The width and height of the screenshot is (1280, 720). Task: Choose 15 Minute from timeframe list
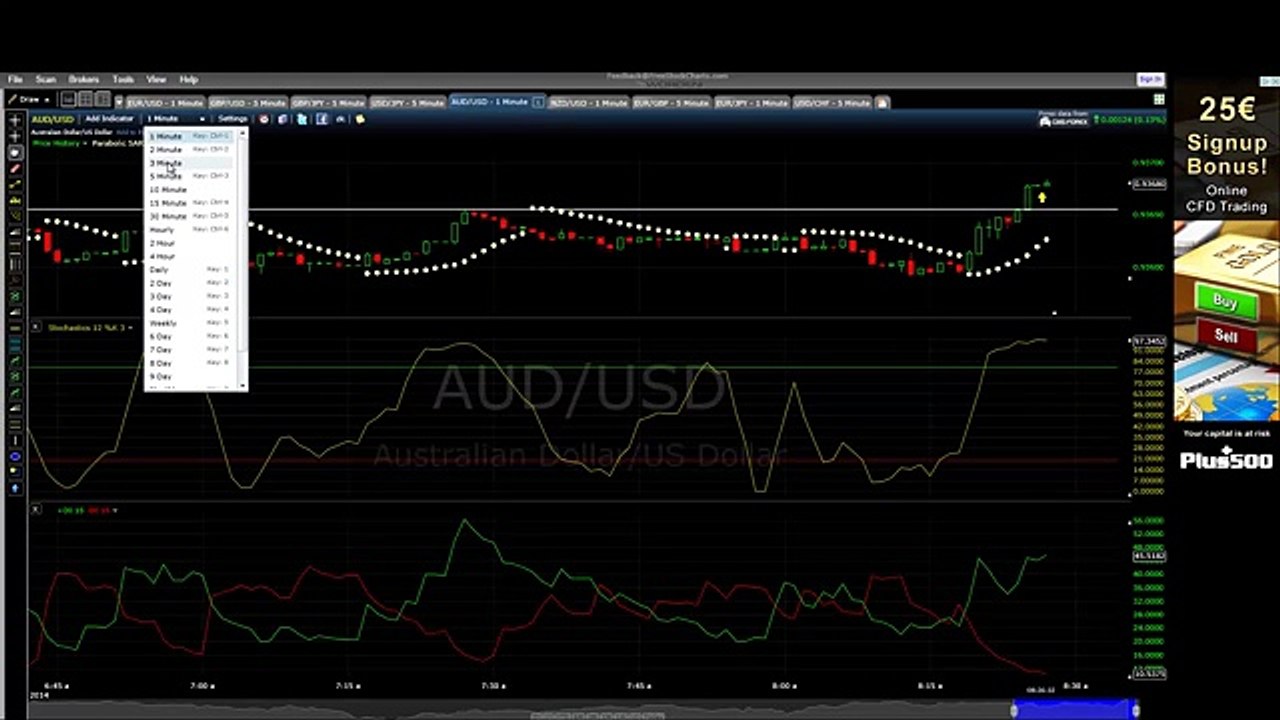(190, 203)
